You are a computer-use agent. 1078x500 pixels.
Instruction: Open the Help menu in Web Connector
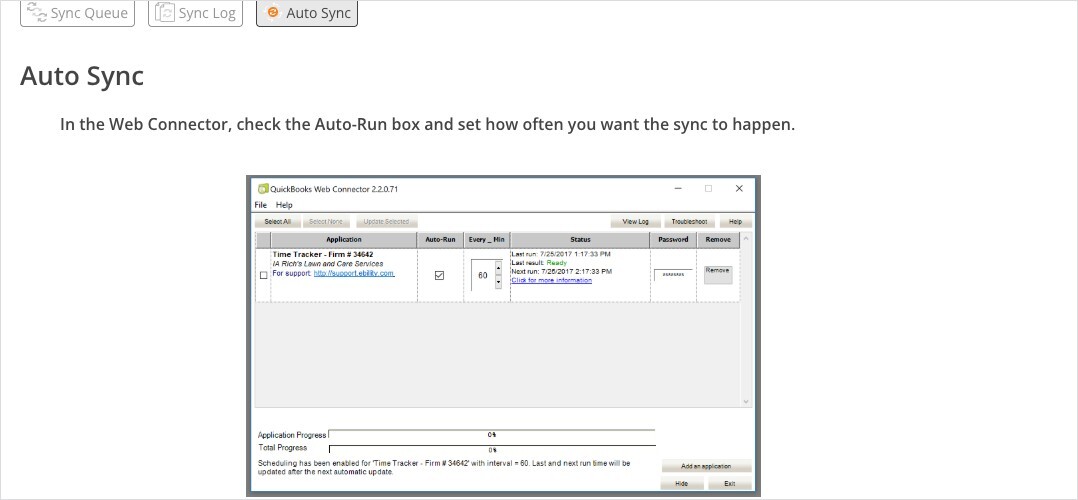tap(284, 205)
